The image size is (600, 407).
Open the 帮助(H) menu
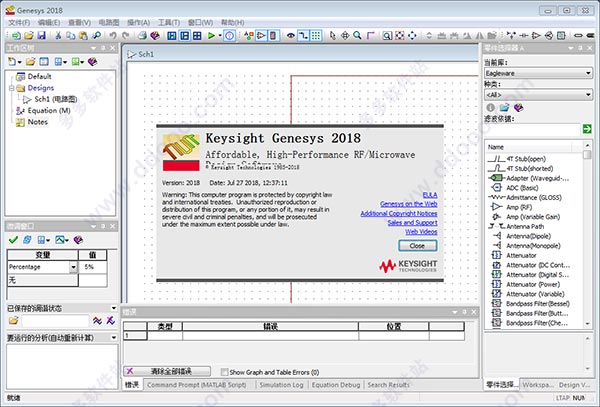click(233, 23)
